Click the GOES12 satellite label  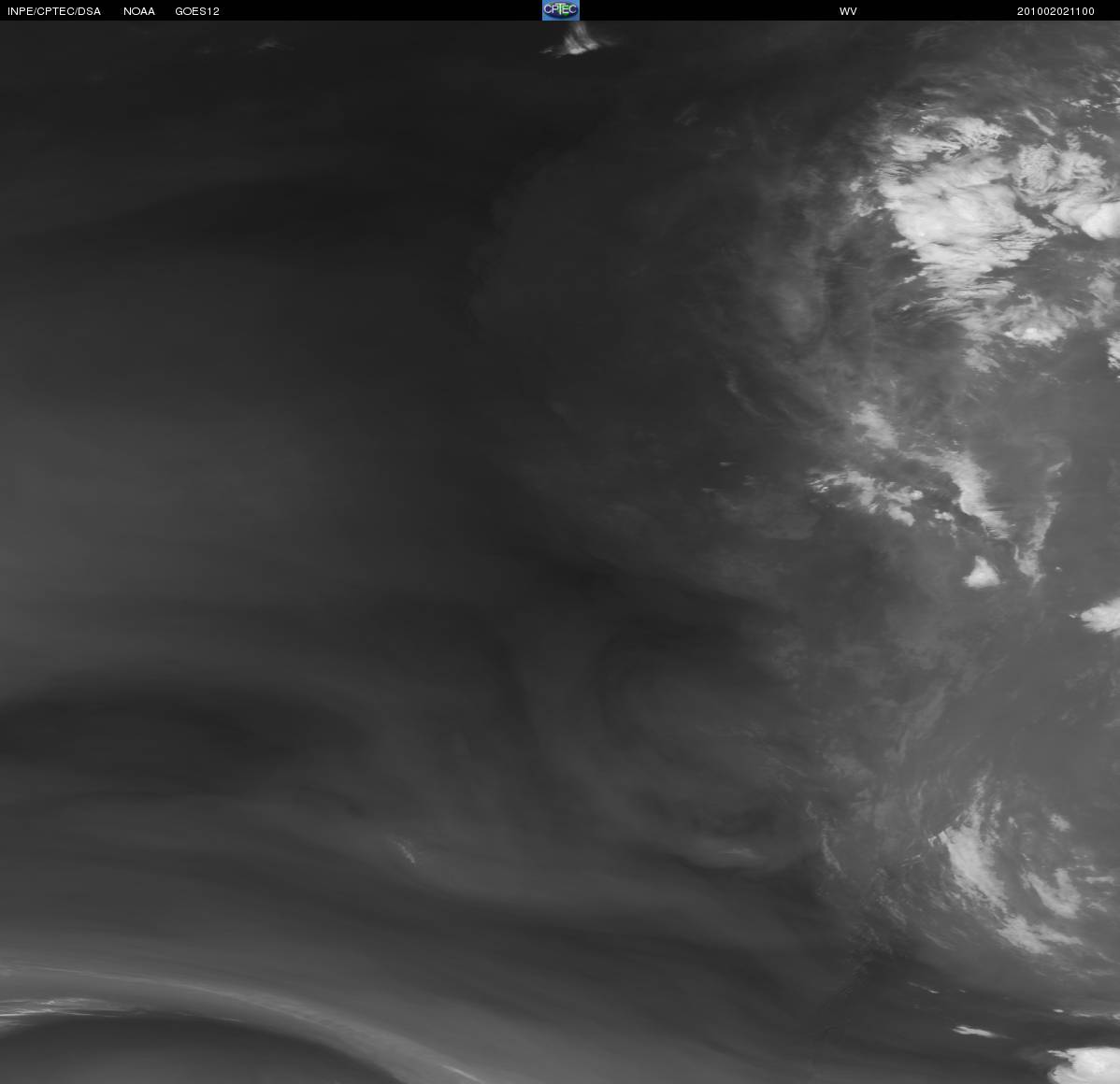[x=197, y=11]
